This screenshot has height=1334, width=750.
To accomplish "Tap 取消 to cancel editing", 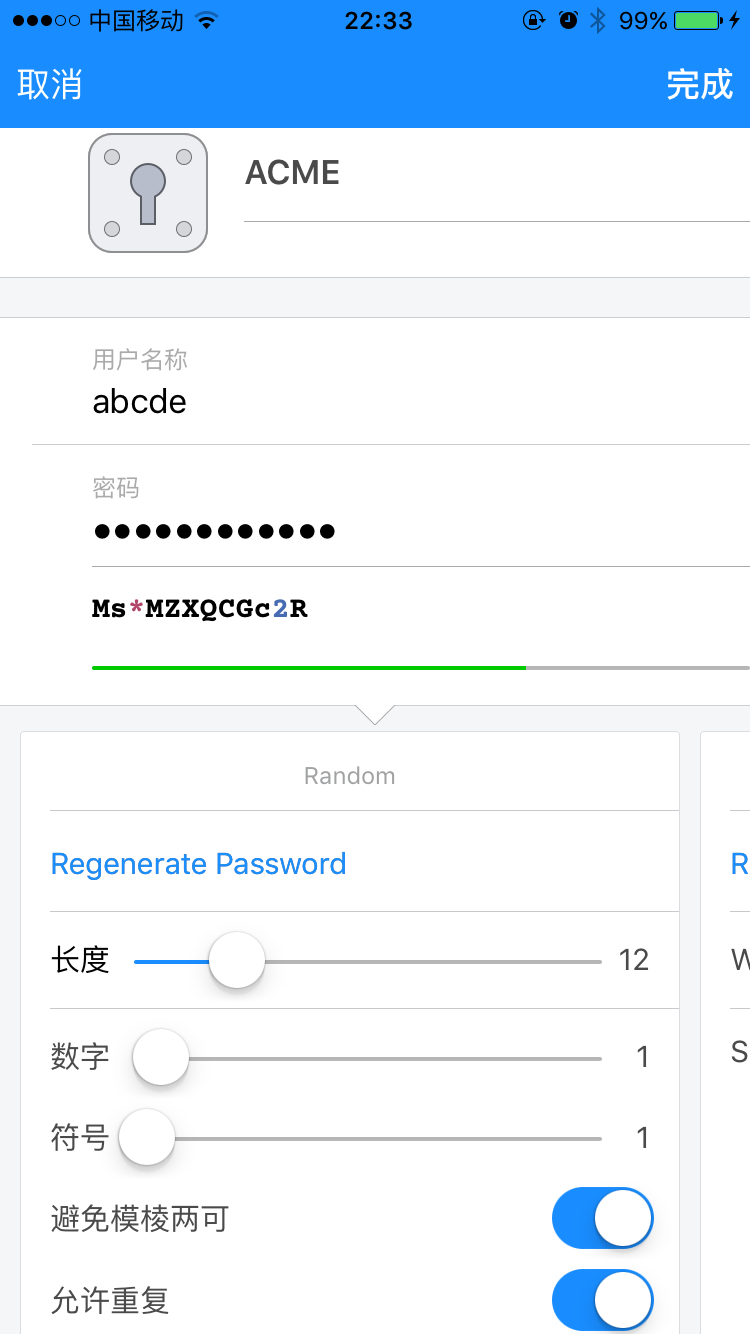I will pos(50,85).
